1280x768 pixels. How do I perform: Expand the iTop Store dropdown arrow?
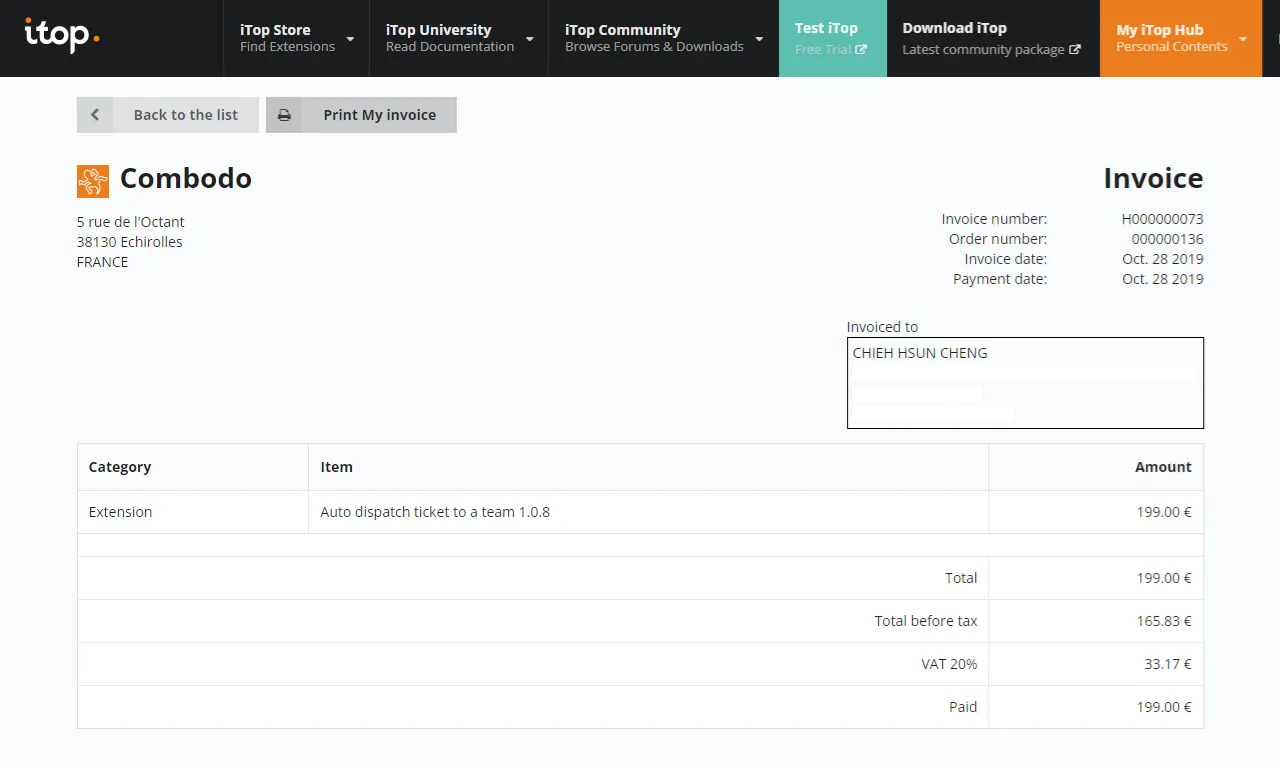point(350,40)
